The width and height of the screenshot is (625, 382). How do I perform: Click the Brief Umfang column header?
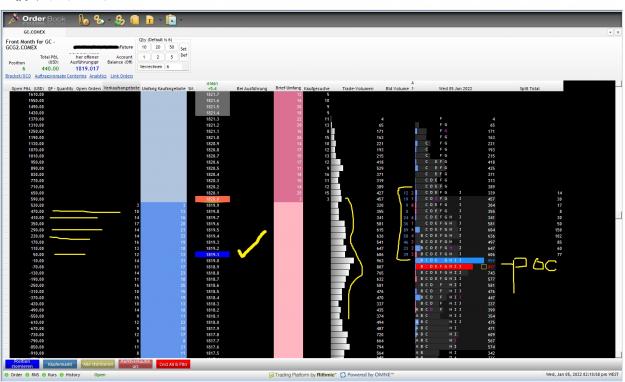pos(288,88)
